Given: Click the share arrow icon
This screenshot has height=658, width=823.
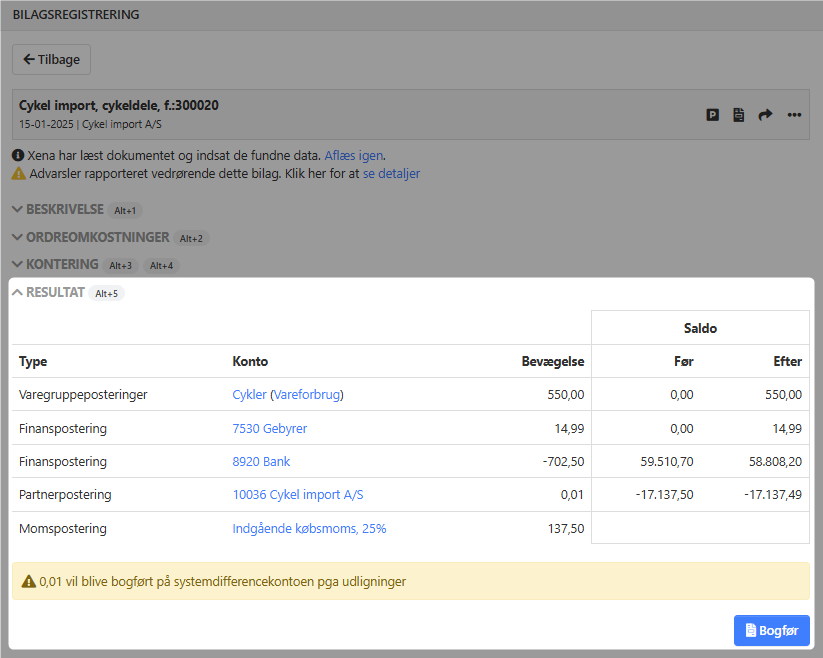Looking at the screenshot, I should 765,115.
